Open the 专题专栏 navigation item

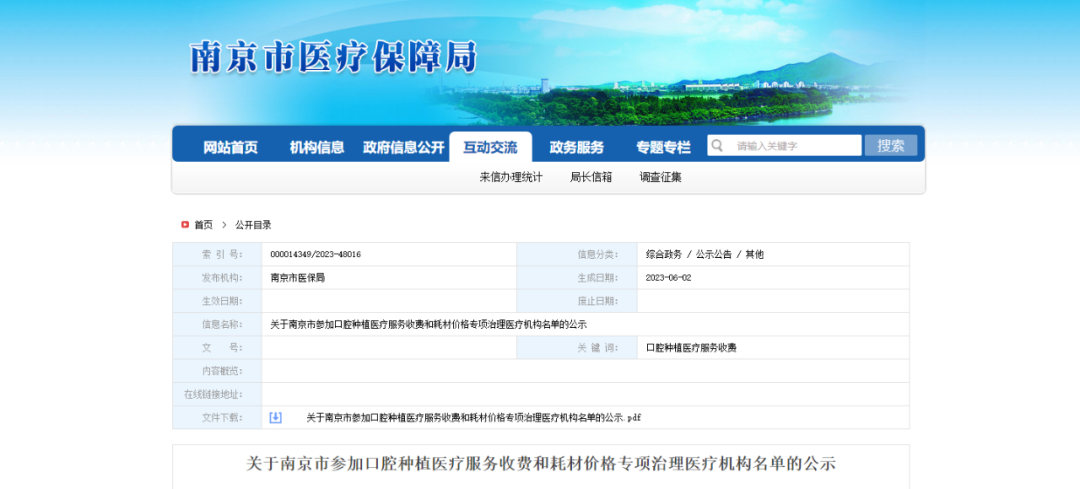click(x=663, y=147)
